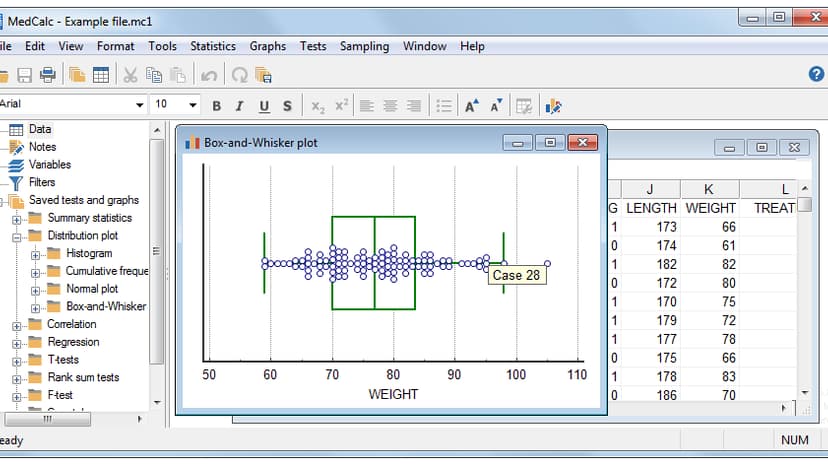This screenshot has height=465, width=828.
Task: Select the WEIGHT cell with value 82
Action: click(x=710, y=264)
